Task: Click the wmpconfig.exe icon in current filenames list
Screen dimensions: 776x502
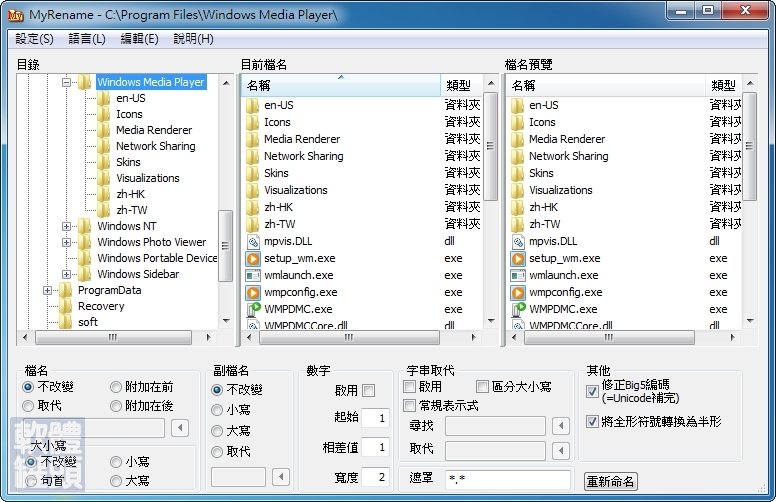Action: (253, 293)
